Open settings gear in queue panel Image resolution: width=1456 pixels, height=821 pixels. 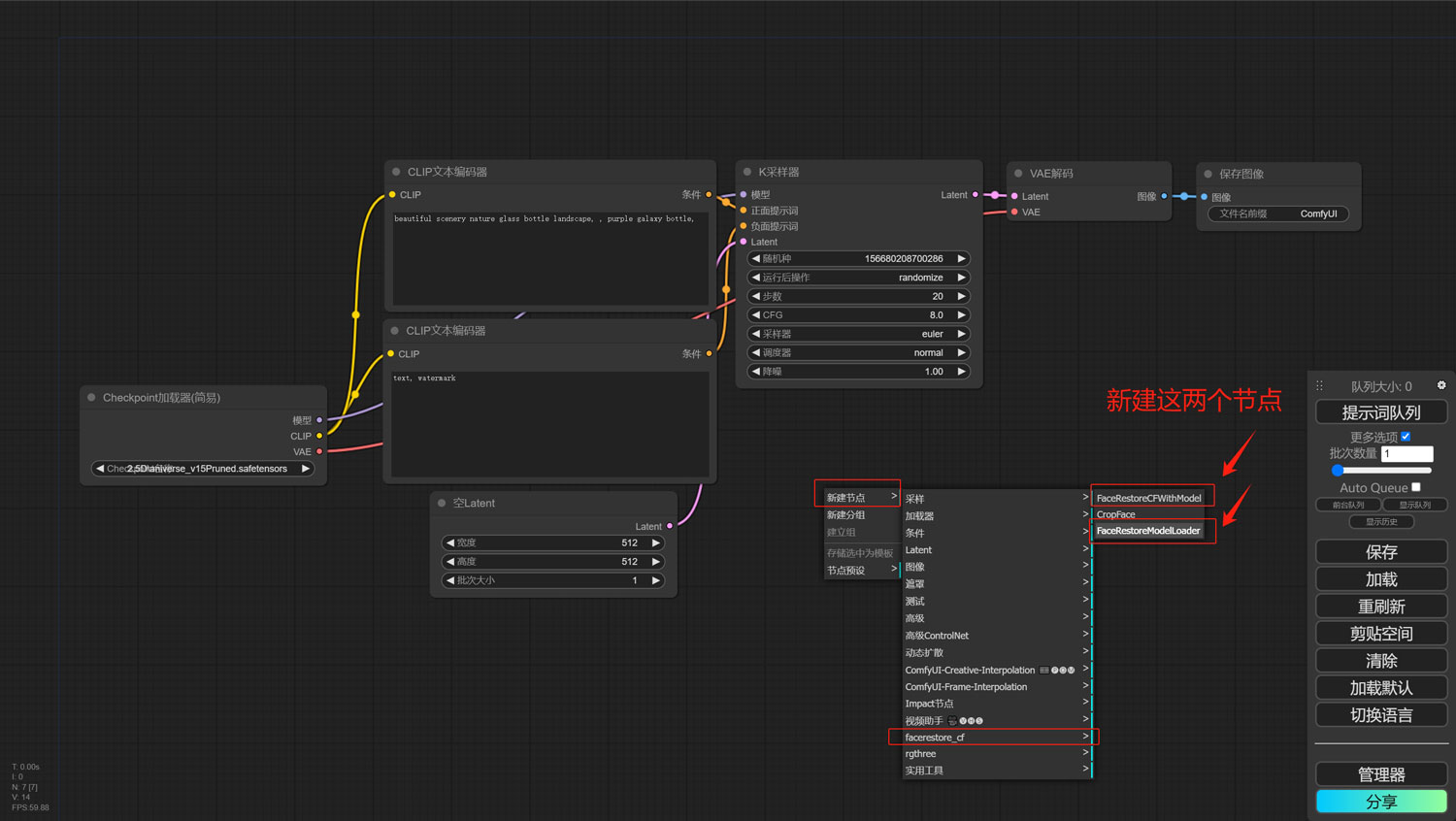1441,385
